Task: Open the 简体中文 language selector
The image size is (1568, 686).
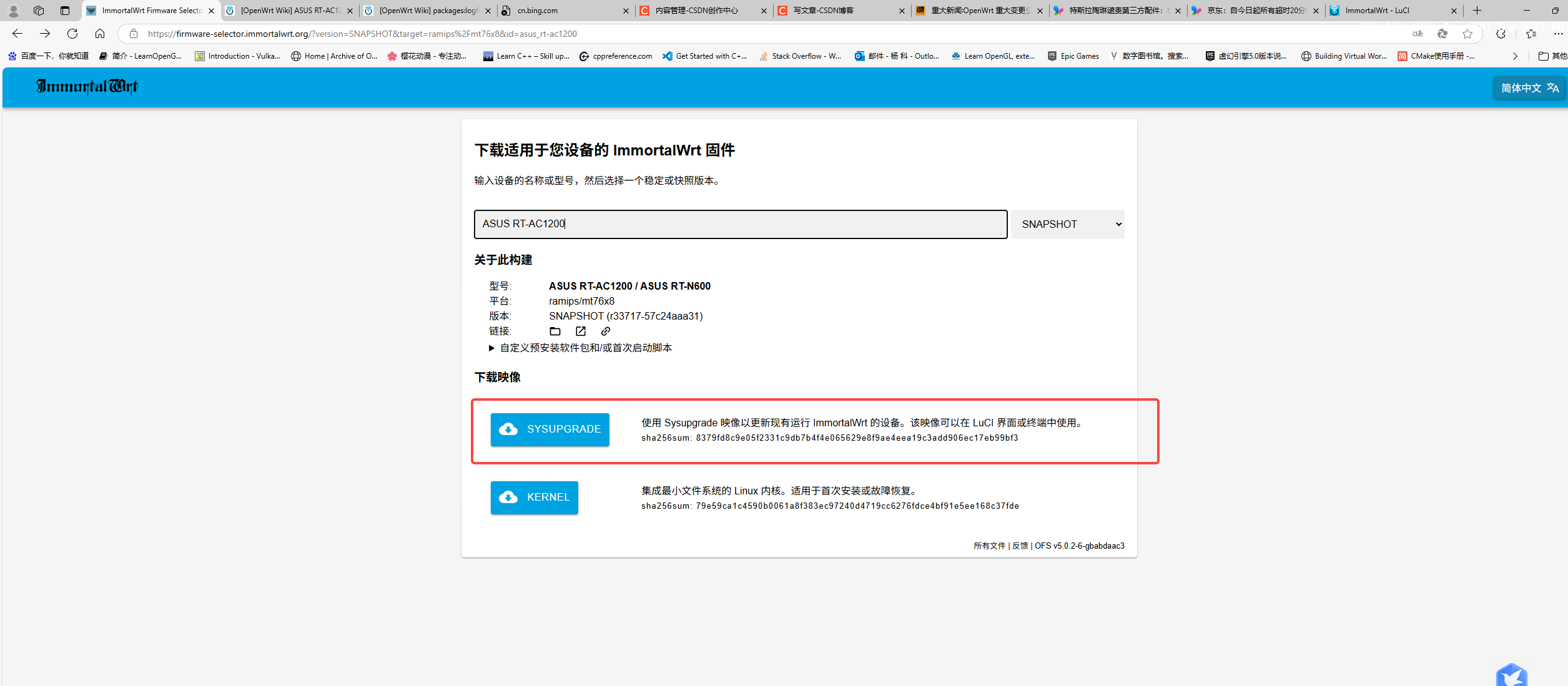Action: [x=1529, y=88]
